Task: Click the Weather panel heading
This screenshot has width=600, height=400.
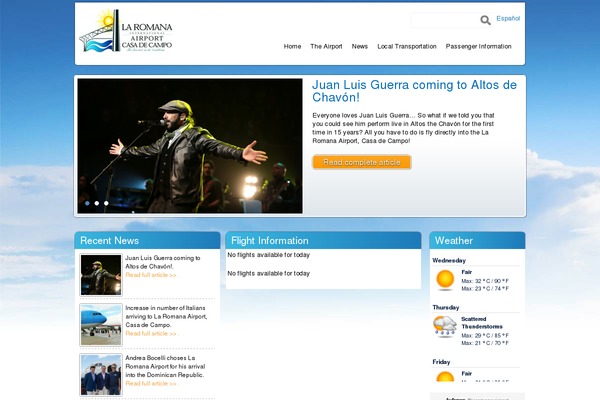Action: tap(453, 240)
